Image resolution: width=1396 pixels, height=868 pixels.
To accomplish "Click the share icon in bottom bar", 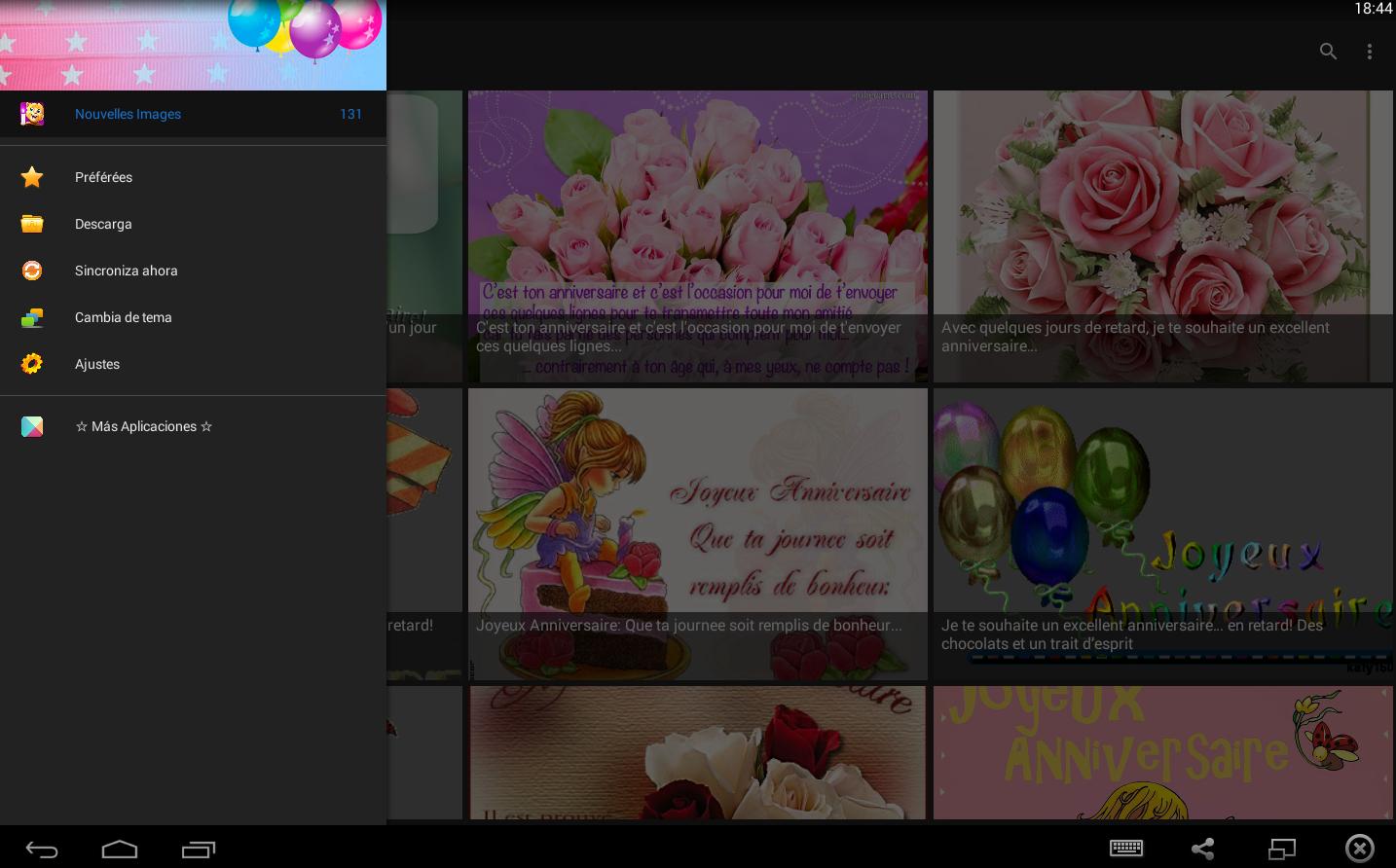I will tap(1203, 848).
